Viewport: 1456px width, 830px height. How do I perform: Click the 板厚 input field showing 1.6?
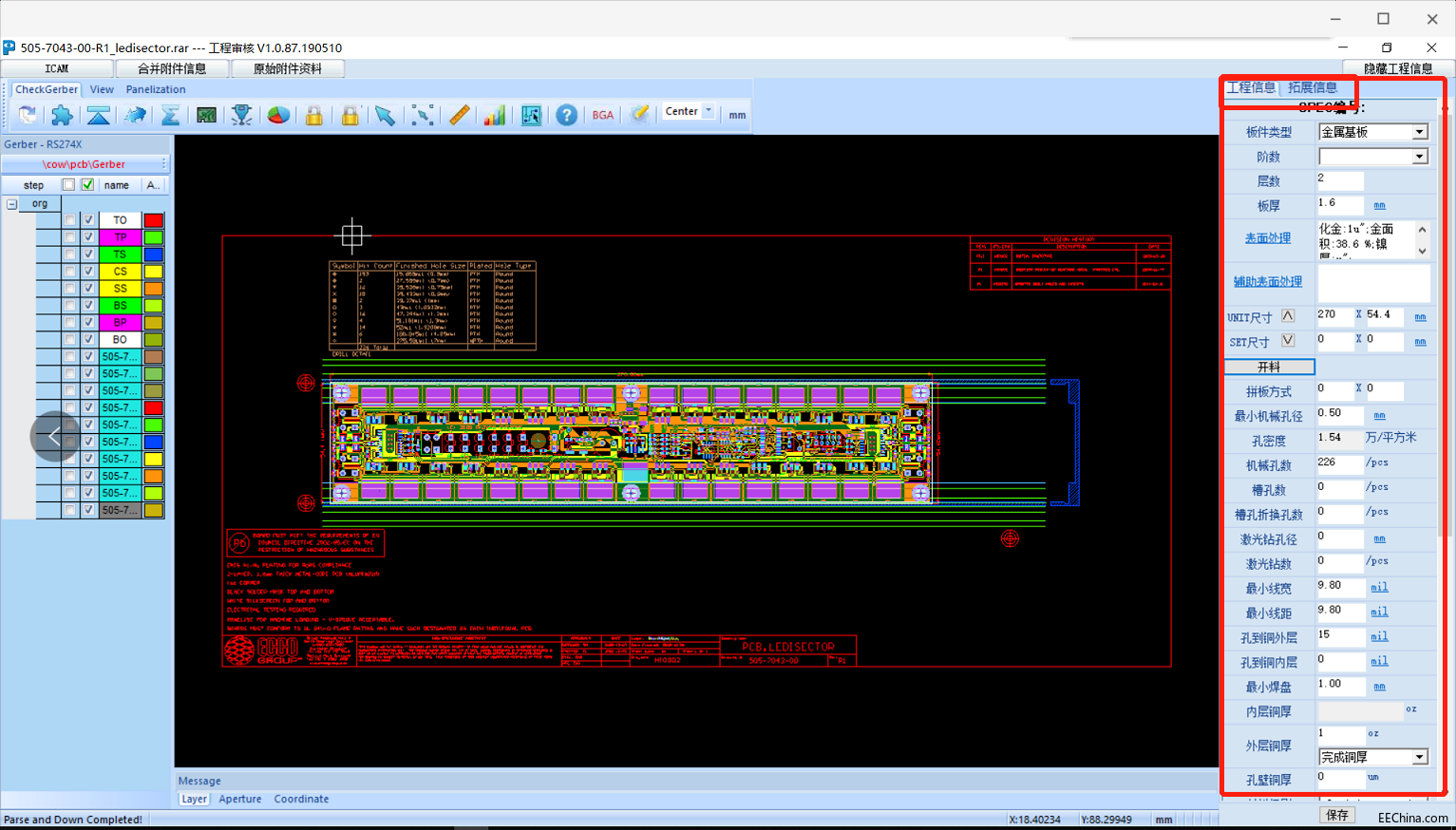pos(1339,205)
